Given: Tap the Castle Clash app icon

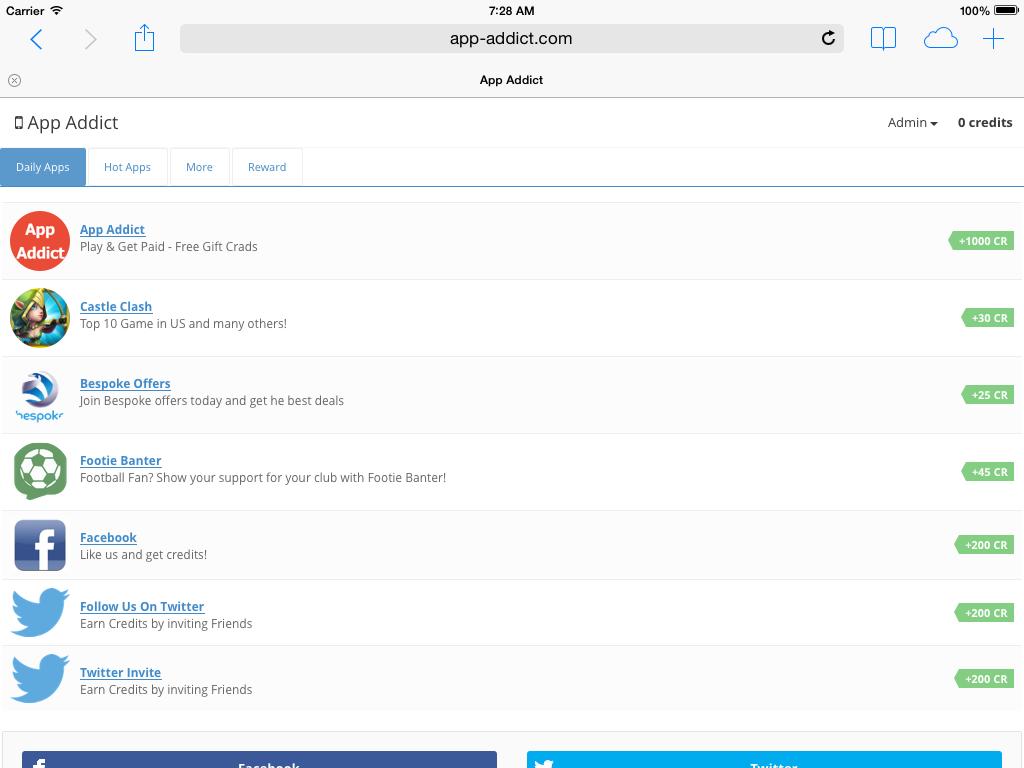Looking at the screenshot, I should point(40,318).
